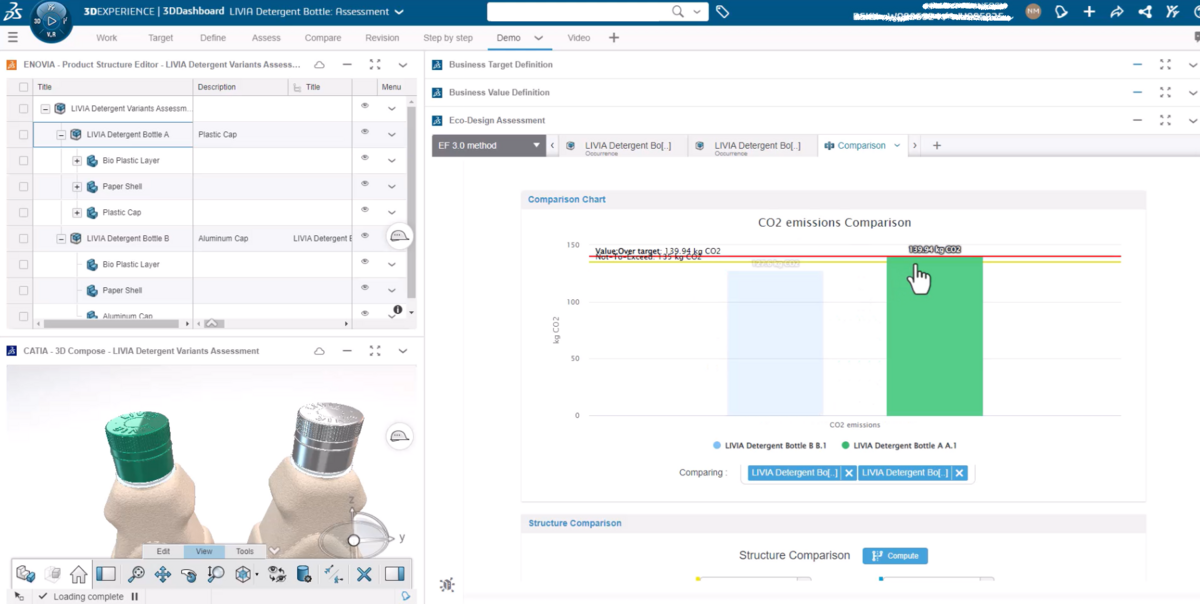Click the cloud icon in ENOVIA widget header

[319, 64]
